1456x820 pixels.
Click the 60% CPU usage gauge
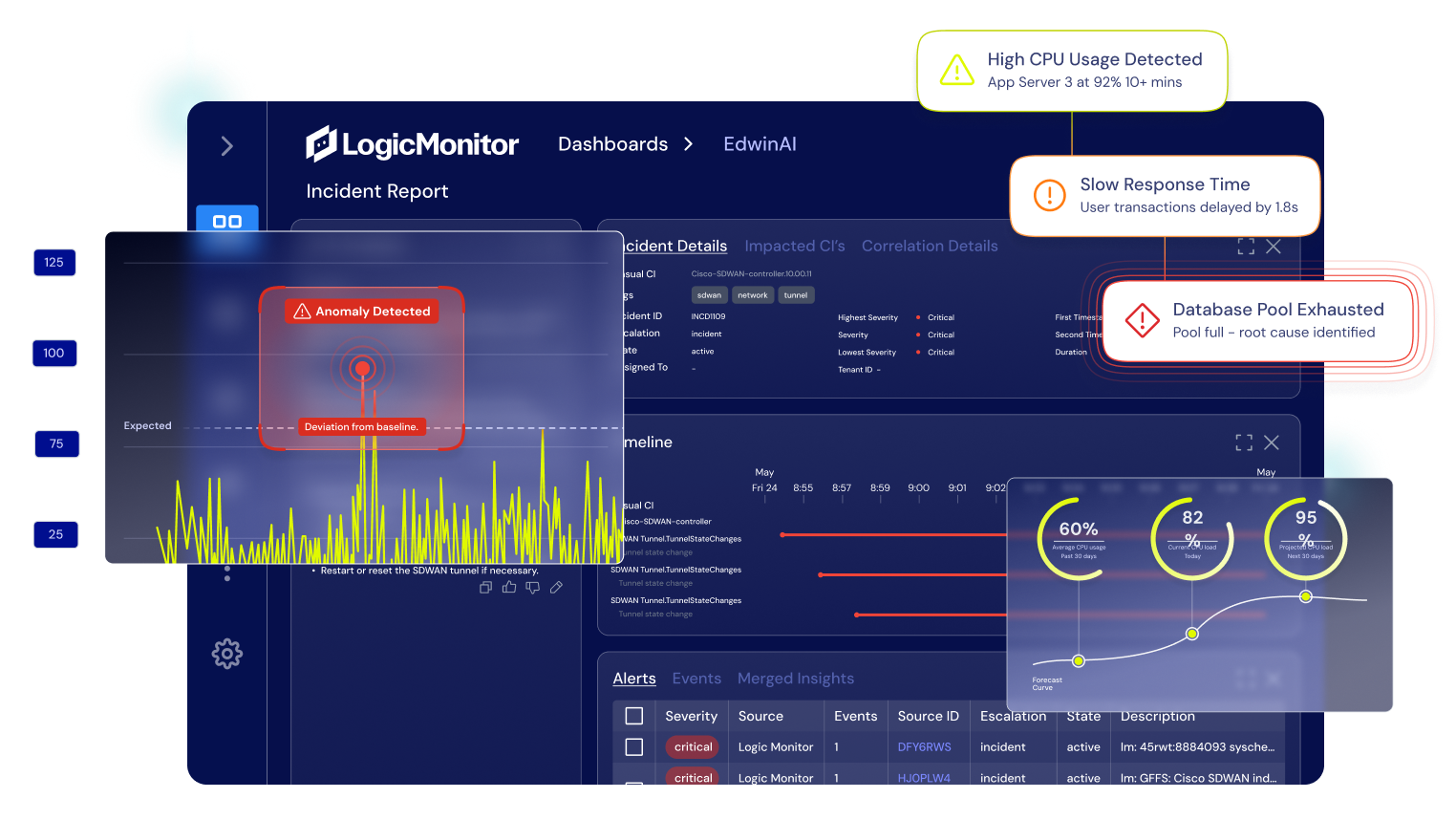pos(1079,539)
